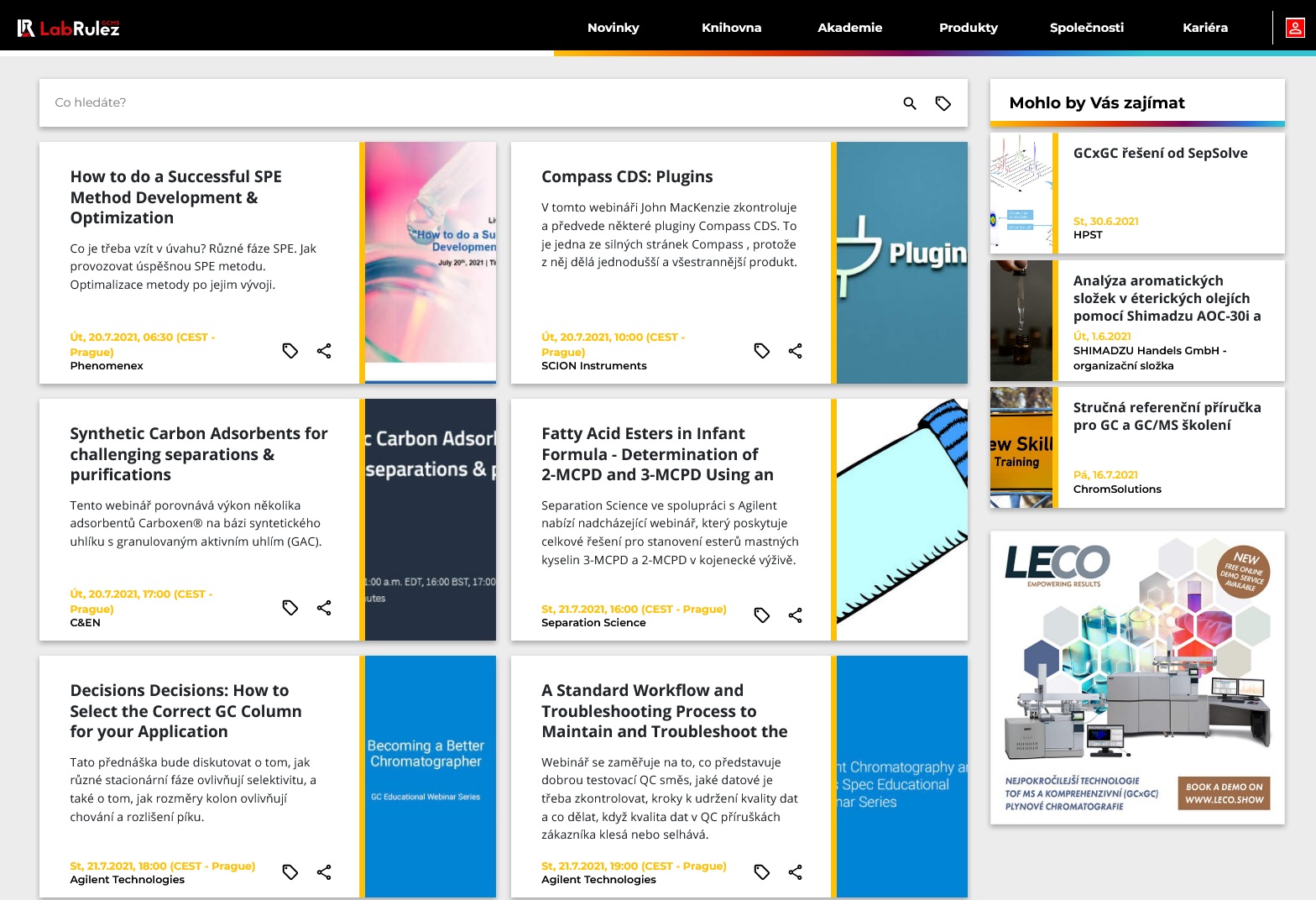Click the HPST company name in sidebar
This screenshot has height=900, width=1316.
pyautogui.click(x=1088, y=235)
